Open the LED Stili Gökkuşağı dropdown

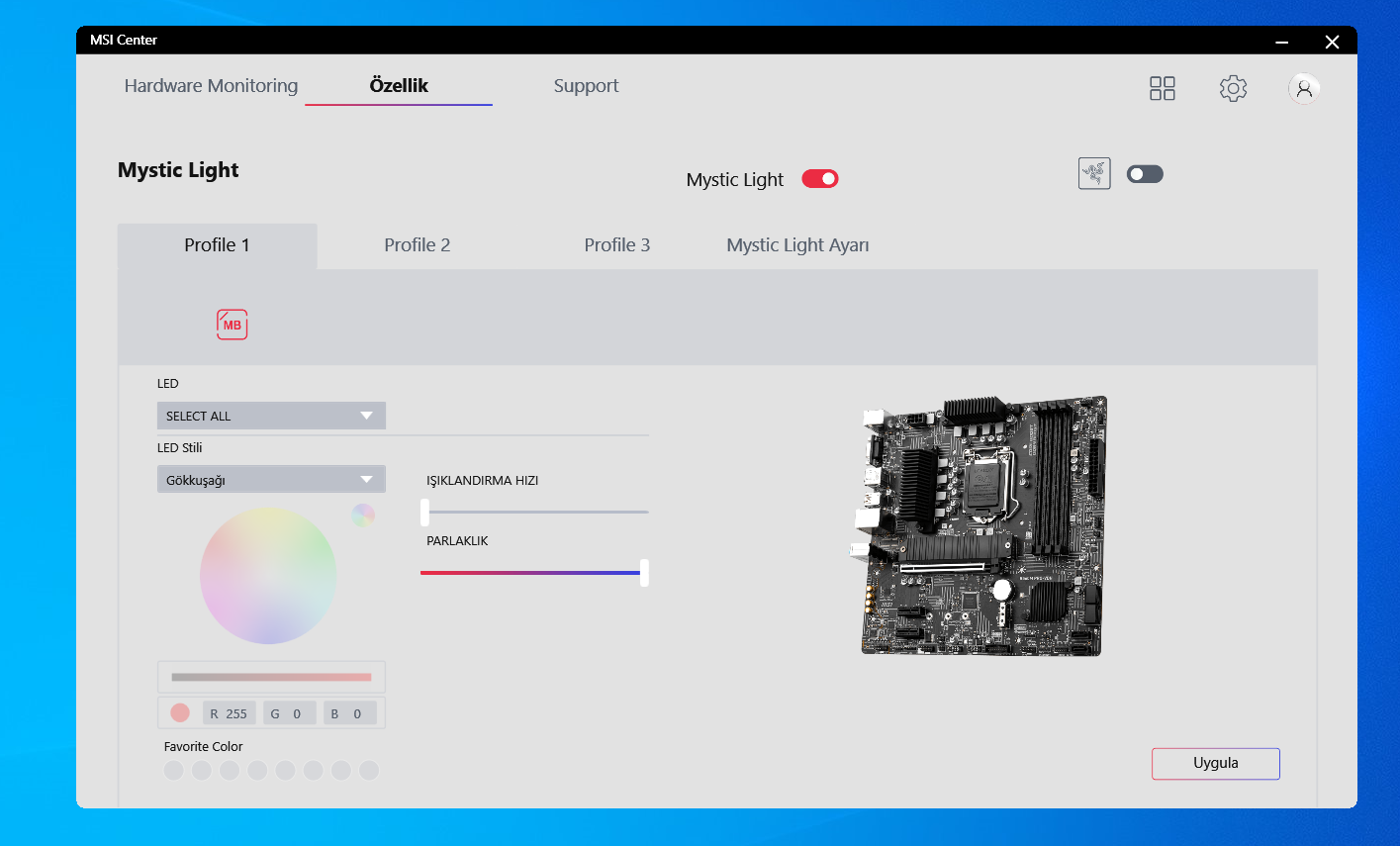[271, 480]
